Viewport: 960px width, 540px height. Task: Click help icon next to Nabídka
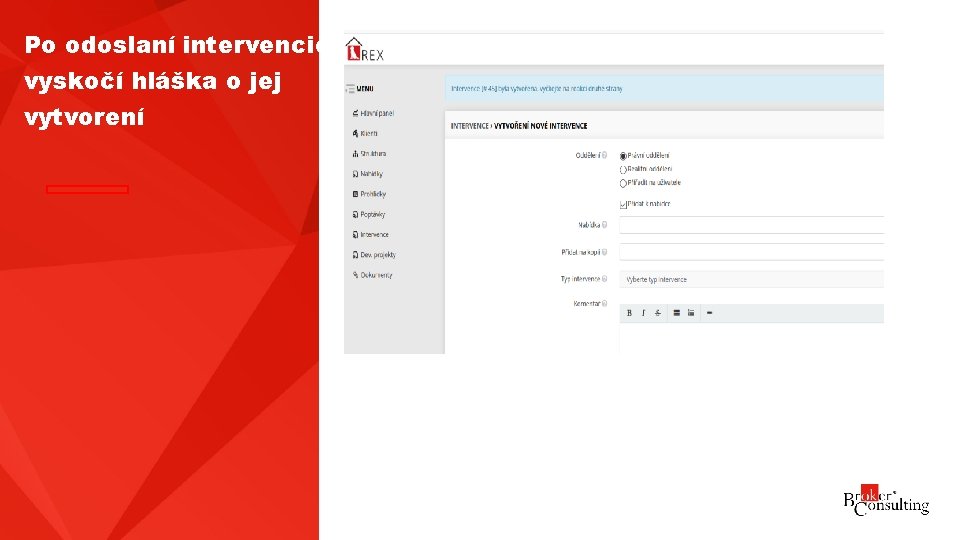pos(604,225)
